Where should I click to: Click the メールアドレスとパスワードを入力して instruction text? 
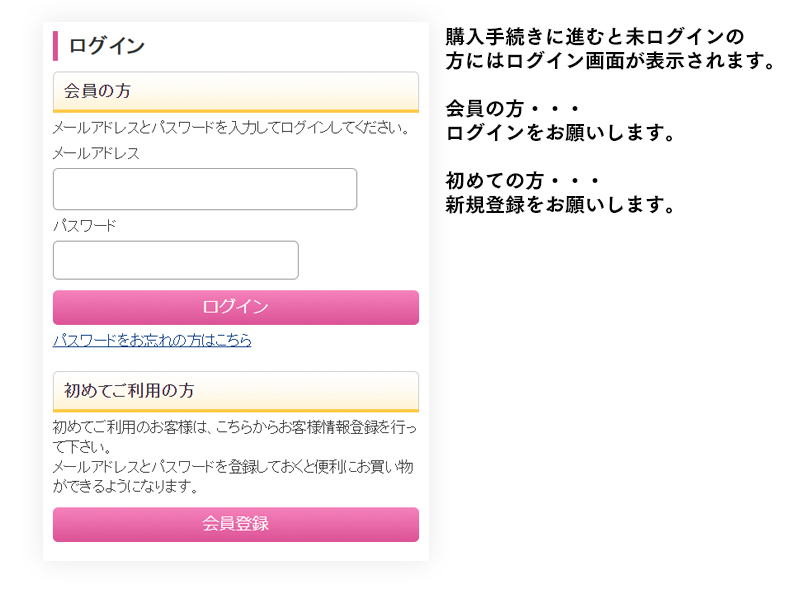[x=232, y=128]
